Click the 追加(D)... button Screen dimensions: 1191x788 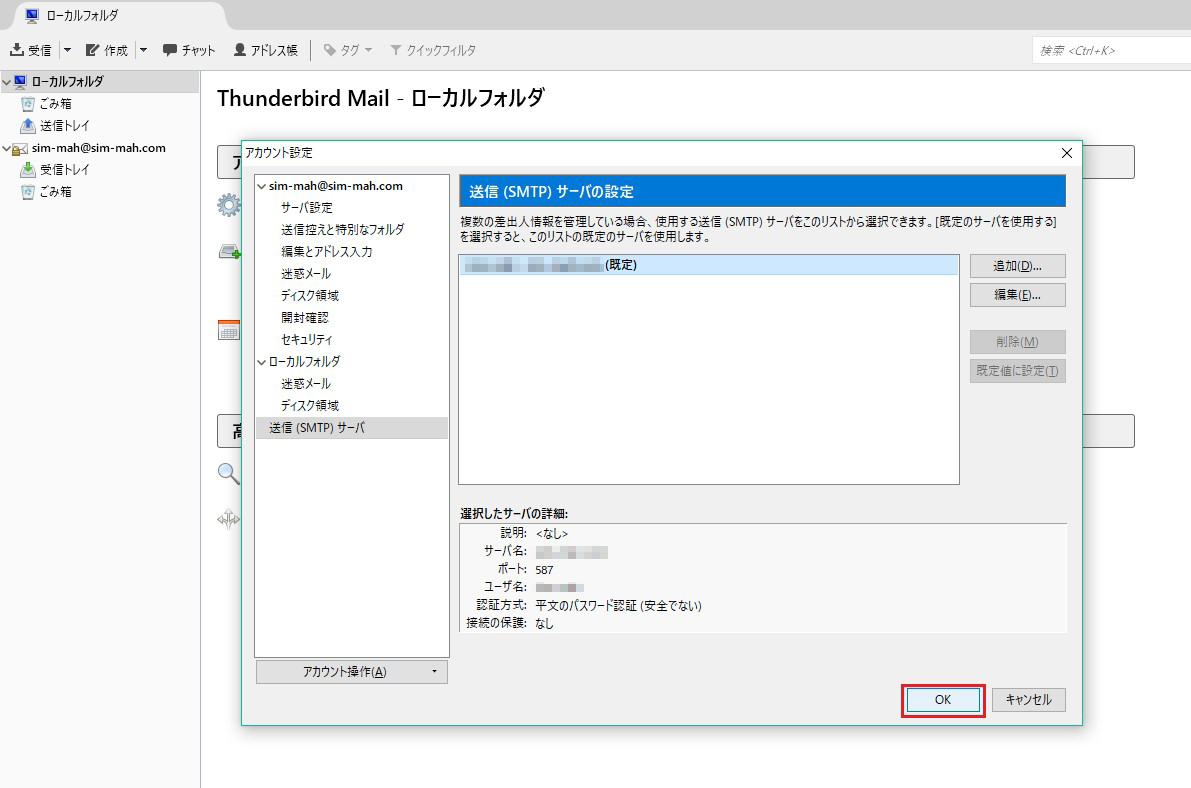coord(1017,266)
